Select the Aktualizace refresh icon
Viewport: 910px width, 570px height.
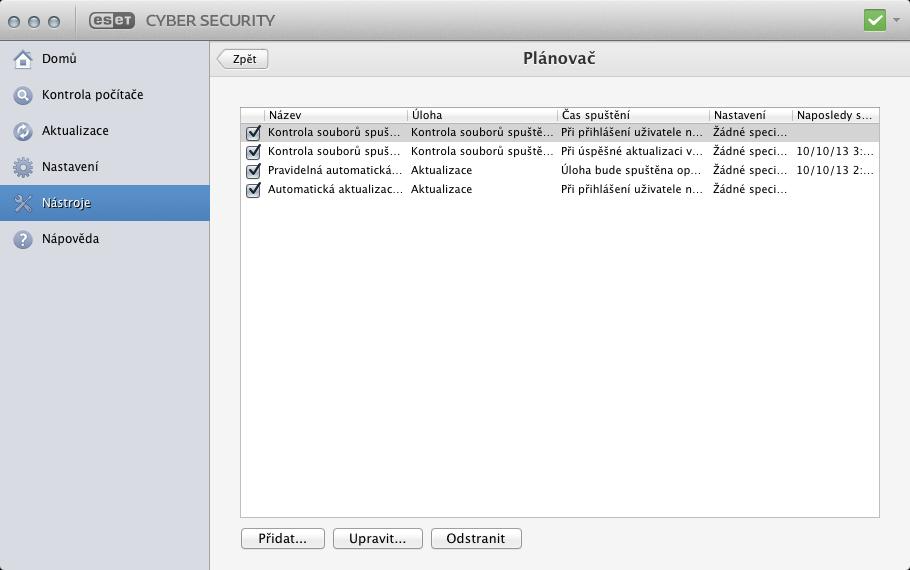click(x=23, y=131)
